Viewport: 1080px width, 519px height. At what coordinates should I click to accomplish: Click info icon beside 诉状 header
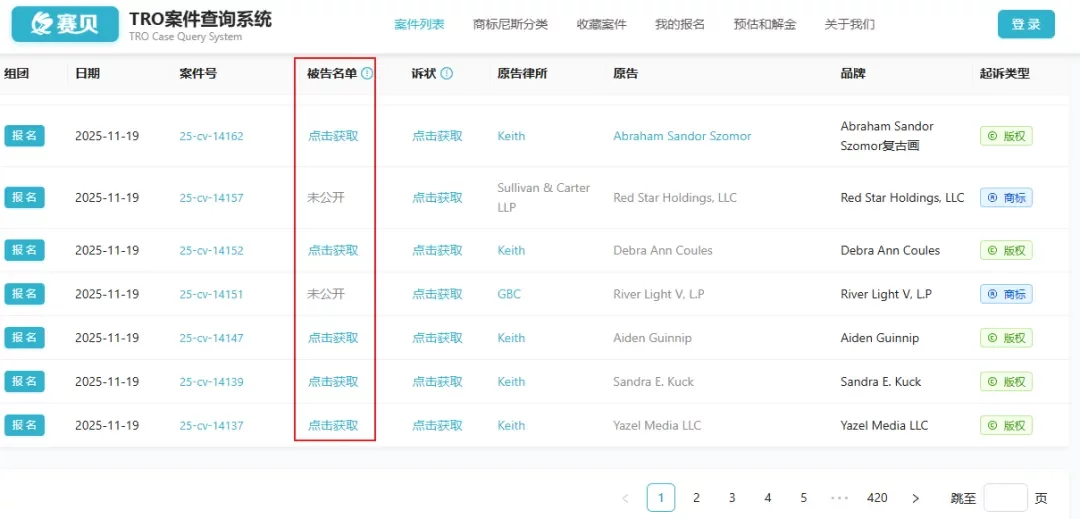tap(446, 73)
